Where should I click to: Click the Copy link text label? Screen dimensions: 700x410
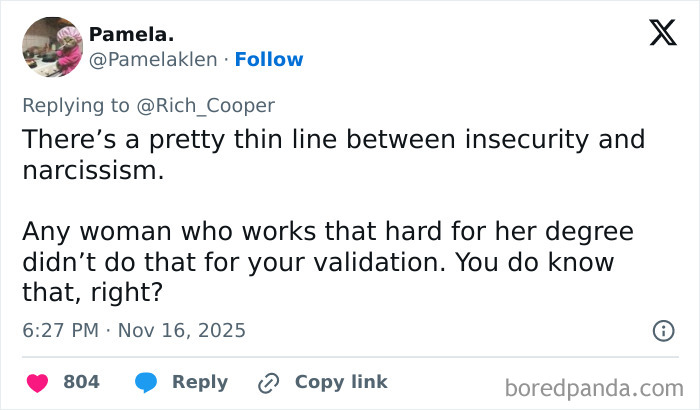pyautogui.click(x=341, y=382)
